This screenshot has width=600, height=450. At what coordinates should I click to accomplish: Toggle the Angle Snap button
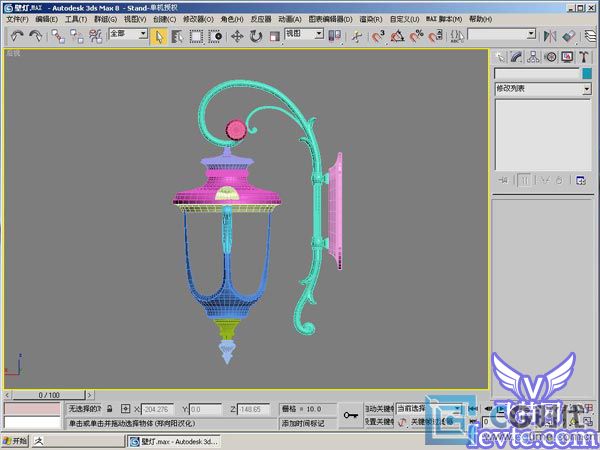tap(397, 36)
